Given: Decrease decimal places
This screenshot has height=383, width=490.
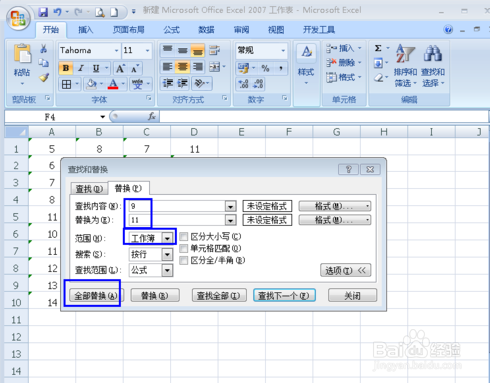Looking at the screenshot, I should click(x=258, y=84).
